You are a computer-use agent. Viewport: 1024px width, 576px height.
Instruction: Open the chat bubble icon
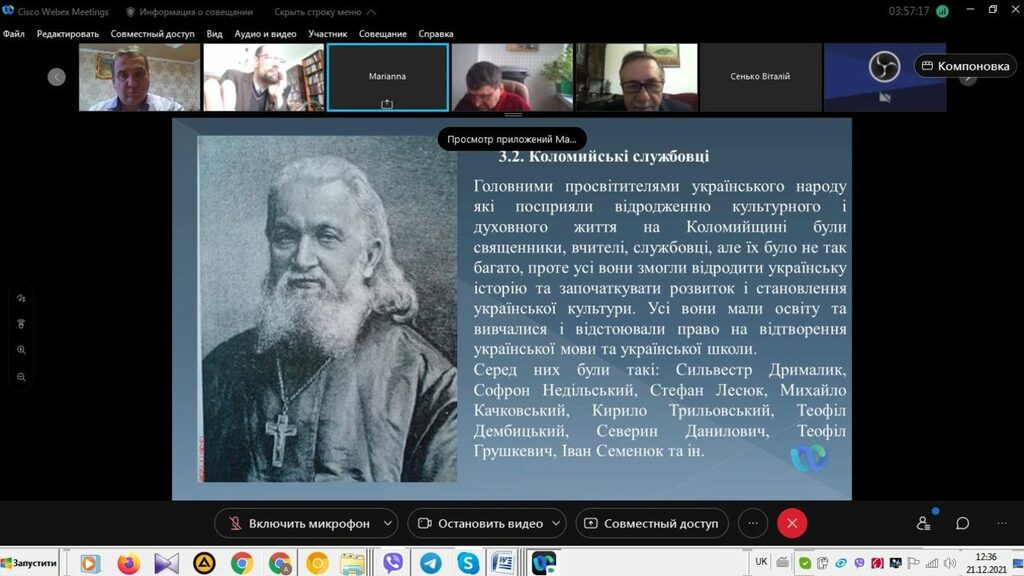point(962,523)
